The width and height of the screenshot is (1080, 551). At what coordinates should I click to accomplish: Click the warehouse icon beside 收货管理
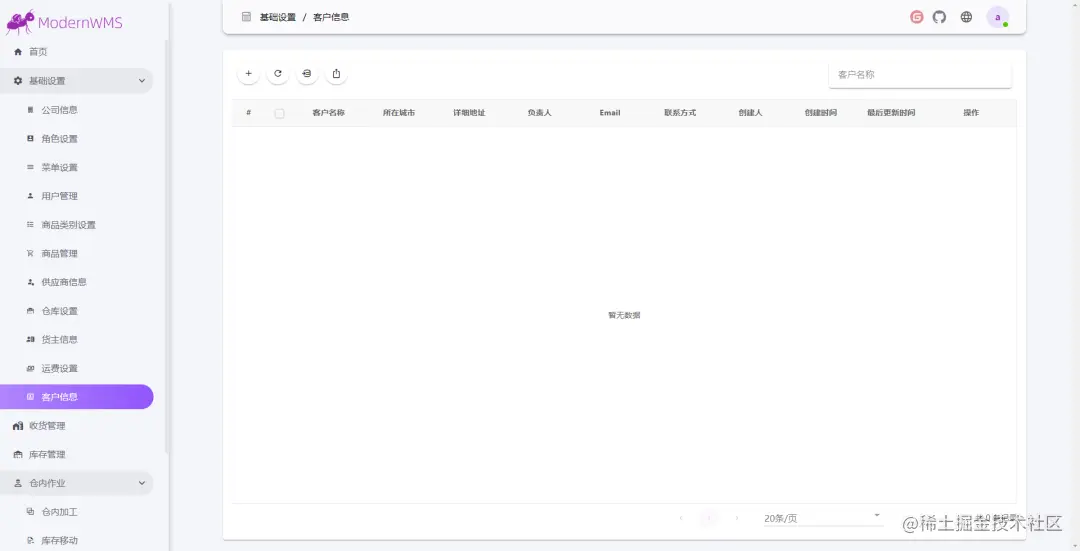18,426
